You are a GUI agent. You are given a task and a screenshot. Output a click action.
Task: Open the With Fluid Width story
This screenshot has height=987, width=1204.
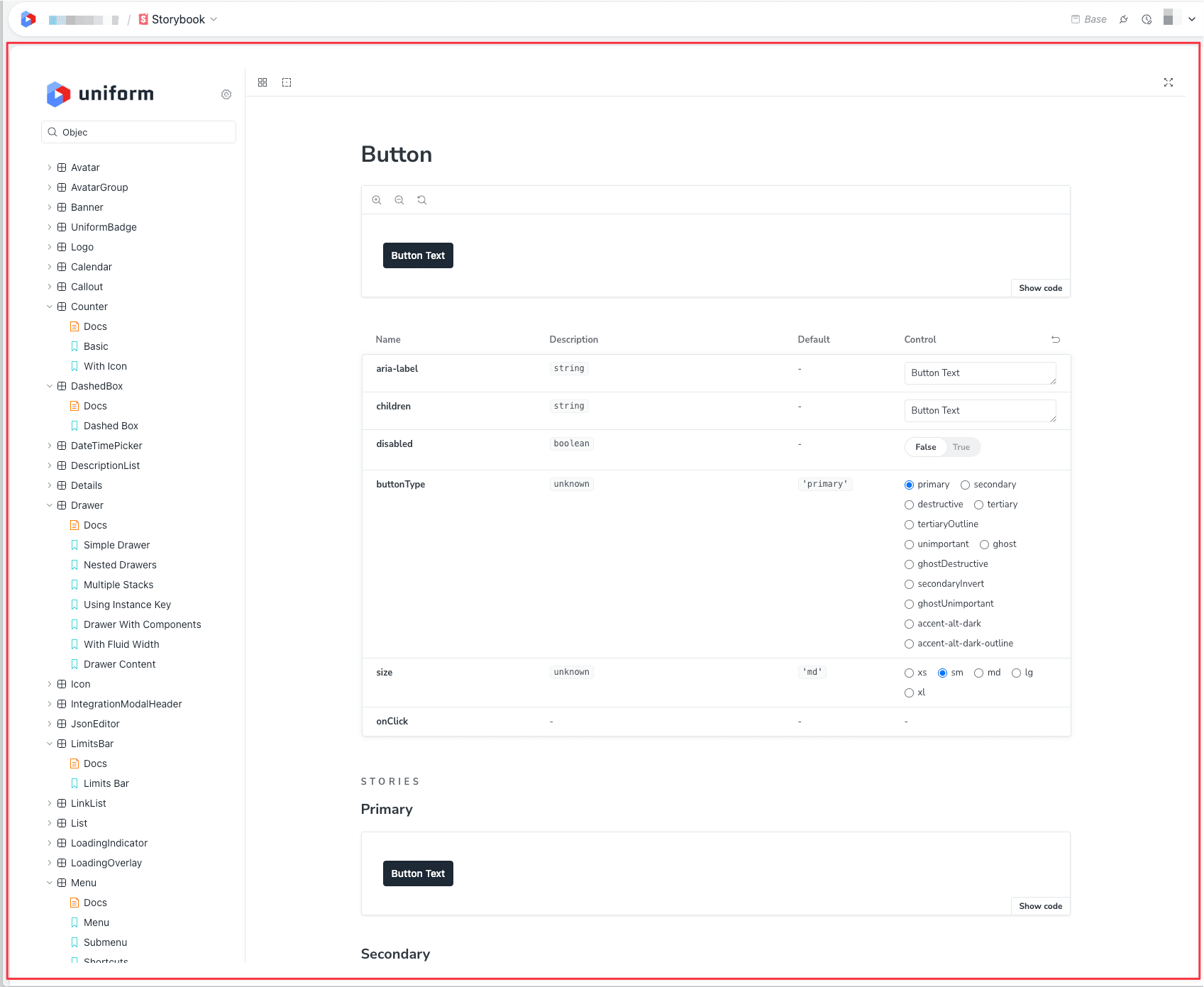click(x=121, y=644)
